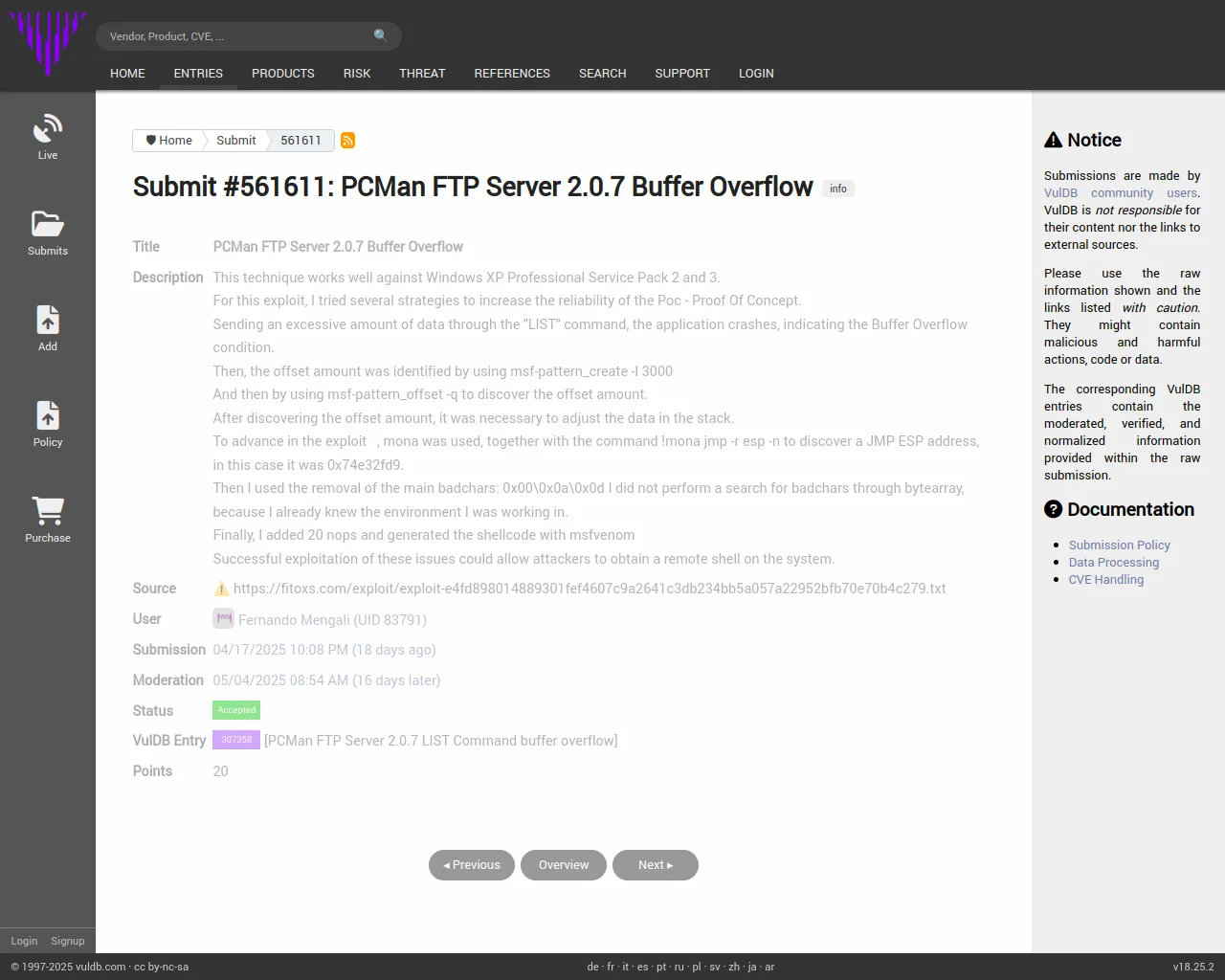Open the REFERENCES menu item
The image size is (1225, 980).
pyautogui.click(x=512, y=74)
